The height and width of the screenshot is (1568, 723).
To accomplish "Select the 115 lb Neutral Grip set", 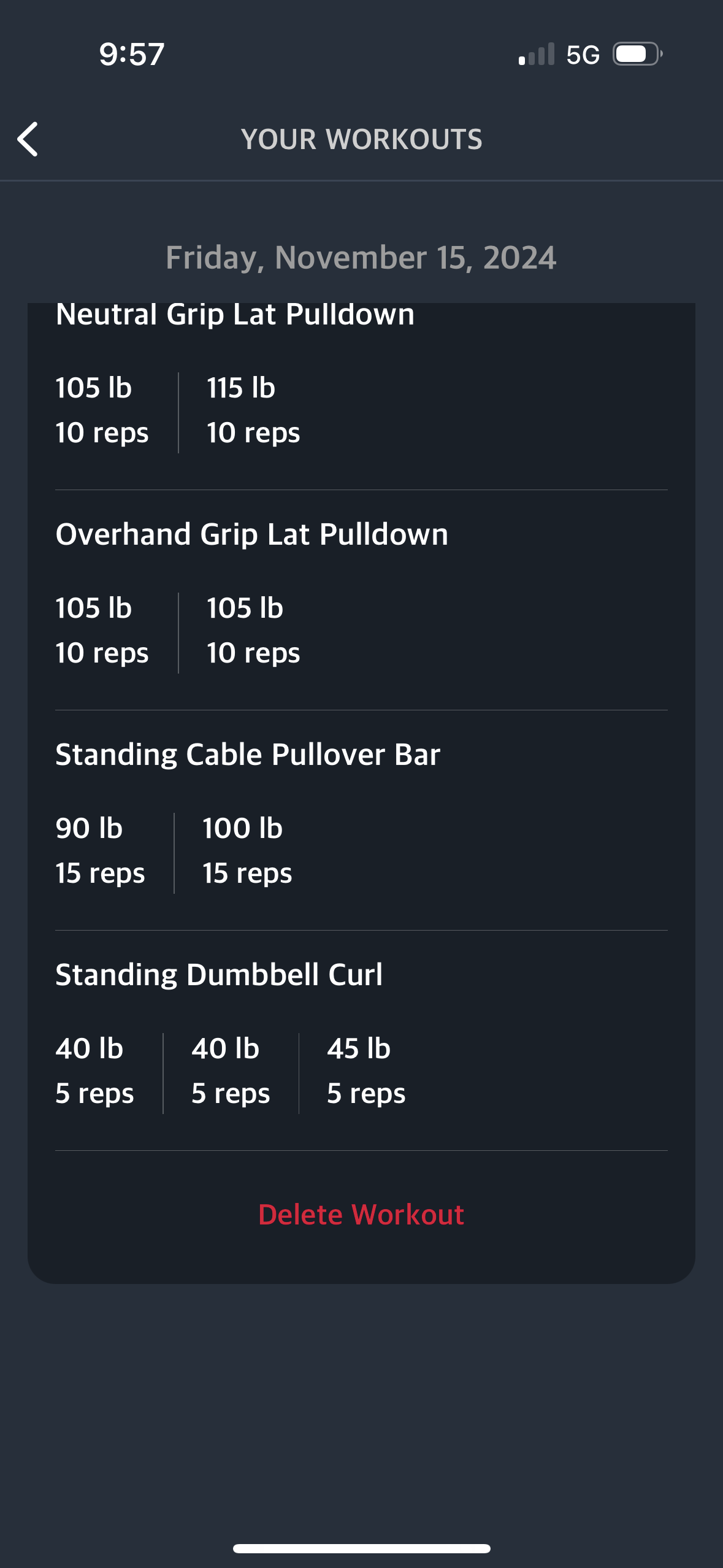I will pos(253,410).
